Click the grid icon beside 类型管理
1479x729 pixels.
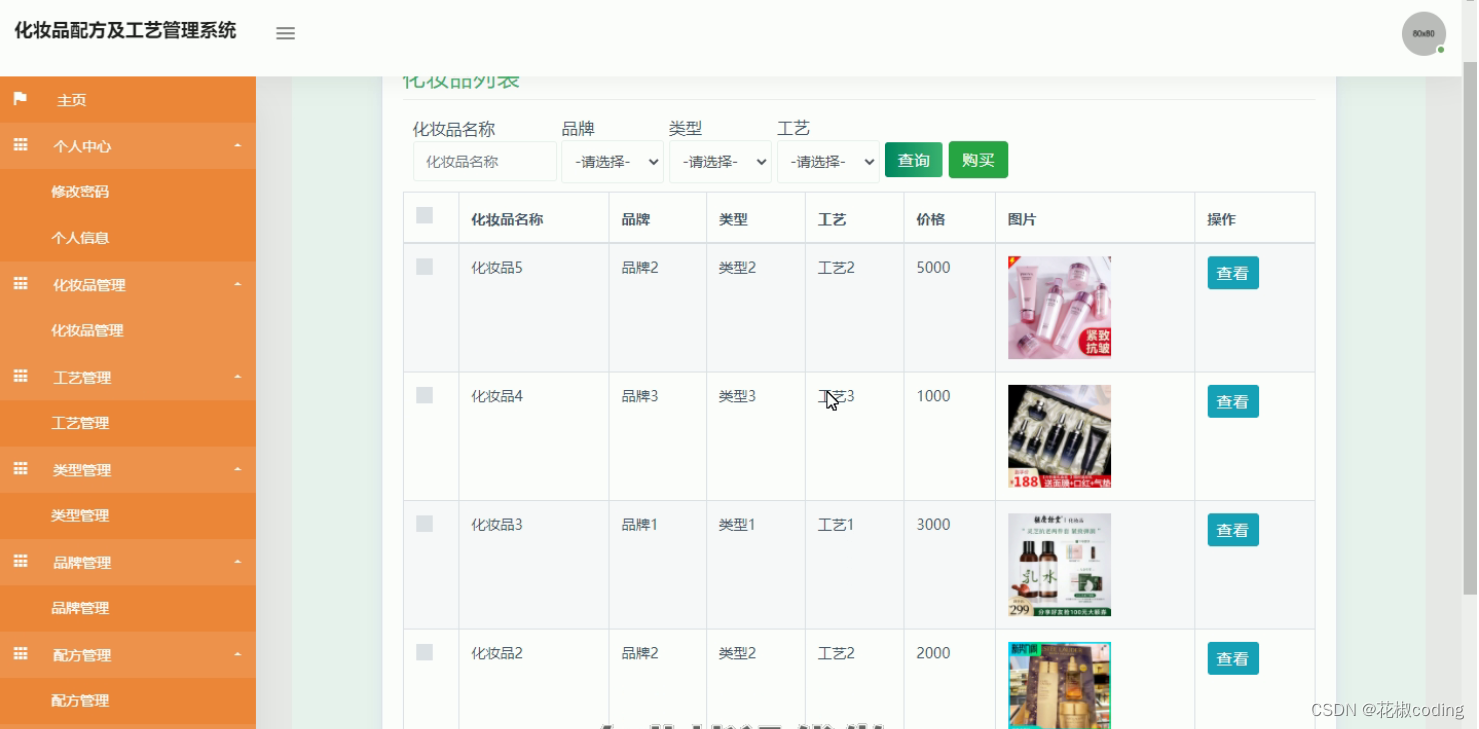coord(19,469)
